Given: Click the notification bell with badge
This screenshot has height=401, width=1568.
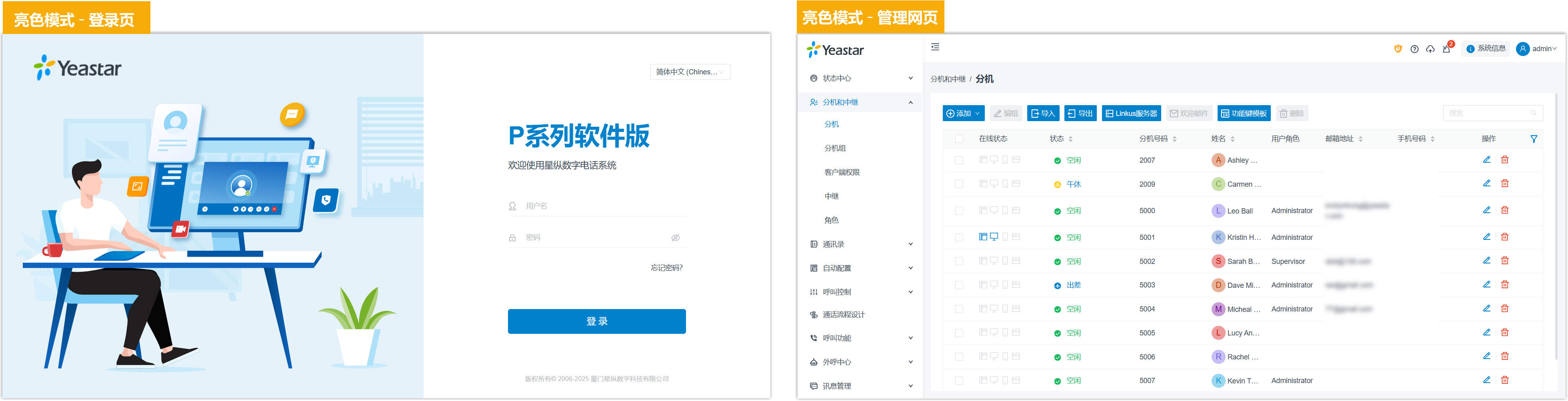Looking at the screenshot, I should point(1446,49).
